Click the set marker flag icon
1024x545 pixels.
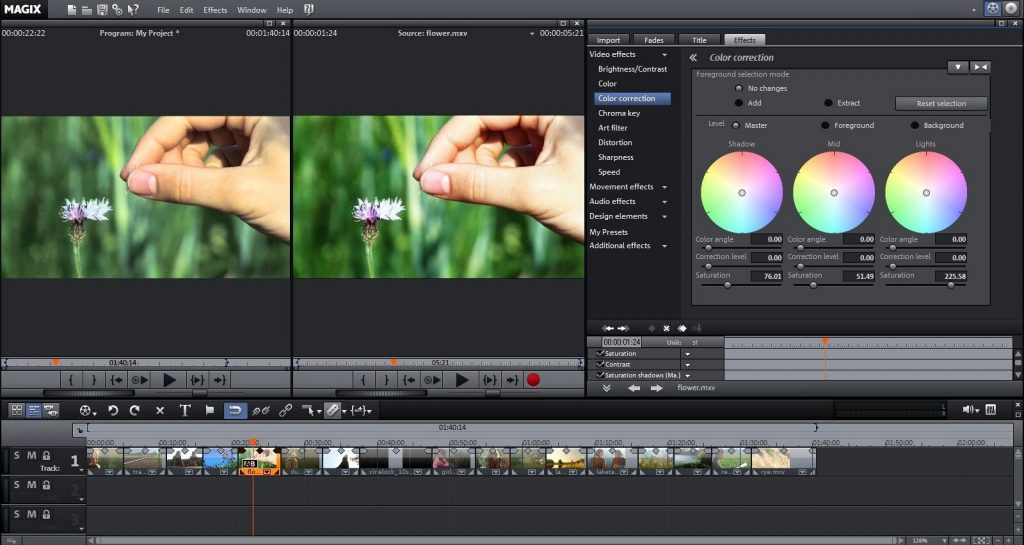[x=210, y=410]
